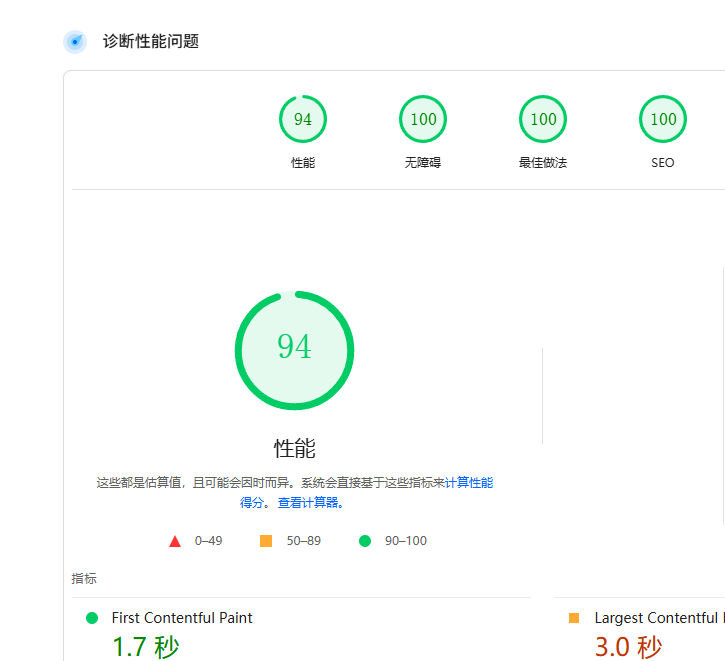Click the SEO category label
Viewport: 725px width, 661px height.
click(x=663, y=163)
